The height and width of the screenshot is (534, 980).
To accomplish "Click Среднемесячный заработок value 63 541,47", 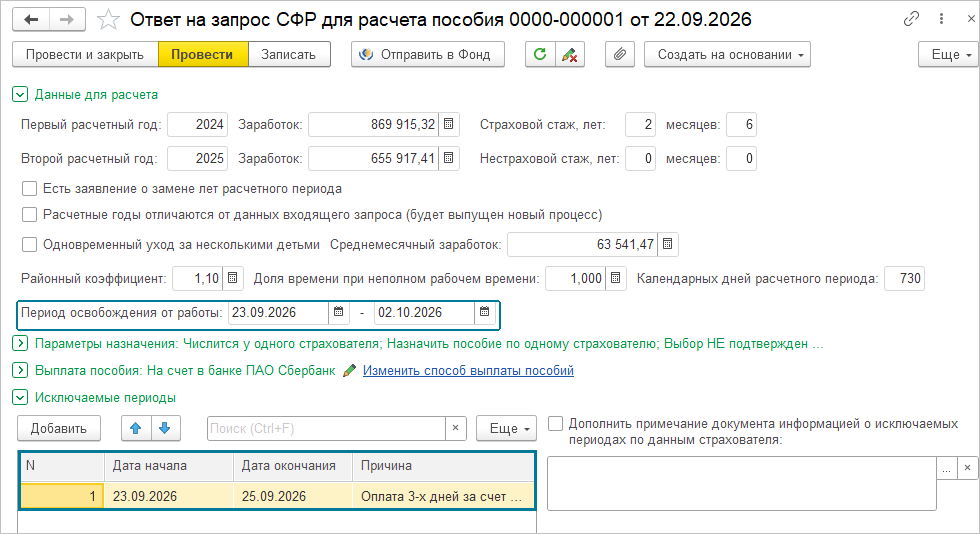I will pyautogui.click(x=583, y=244).
